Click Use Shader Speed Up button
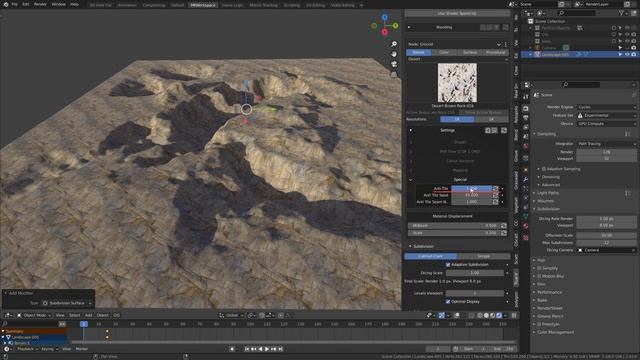This screenshot has width=640, height=360. coord(457,13)
